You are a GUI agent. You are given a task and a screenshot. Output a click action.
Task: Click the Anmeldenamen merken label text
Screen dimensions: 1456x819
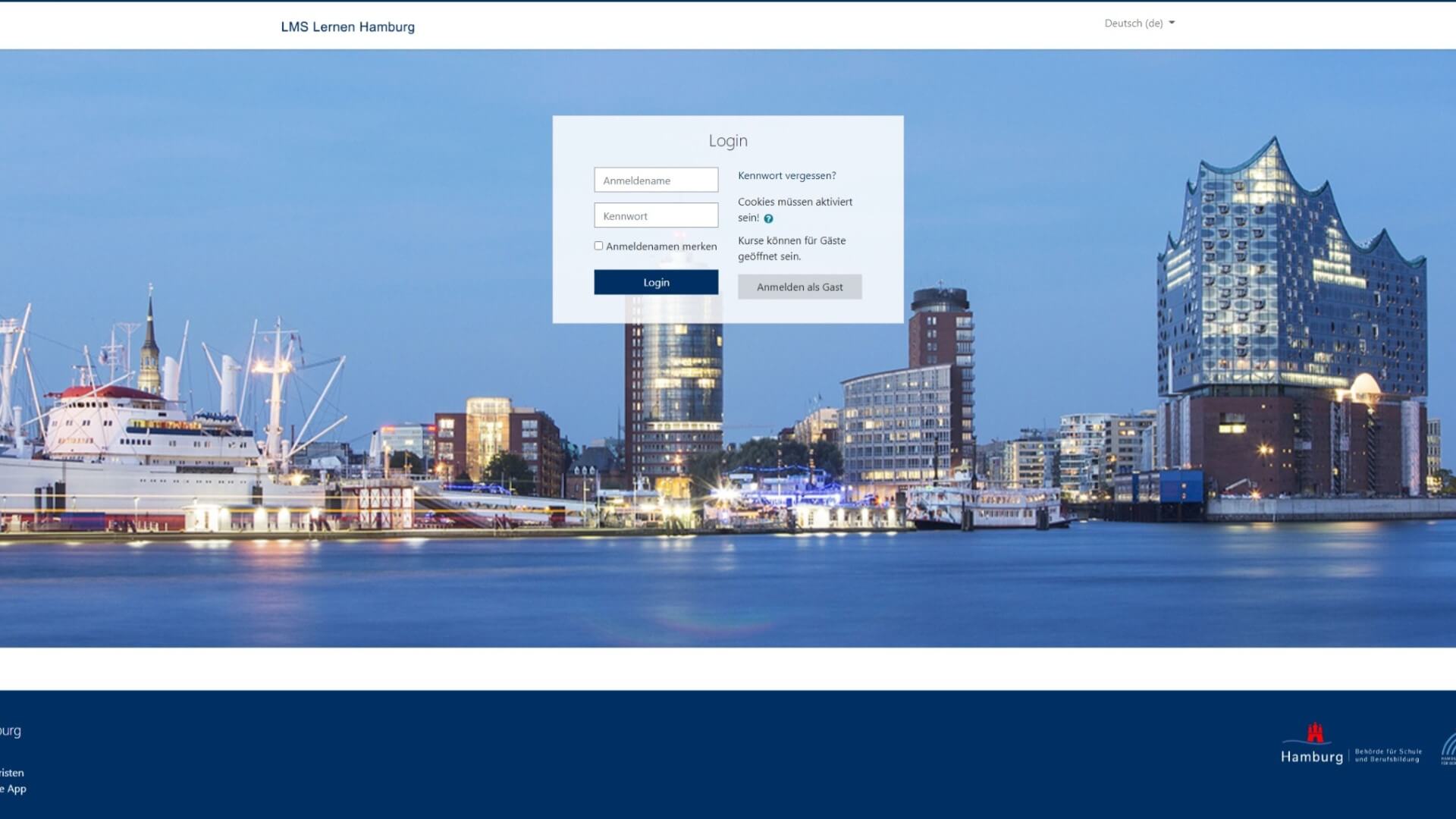pyautogui.click(x=661, y=246)
